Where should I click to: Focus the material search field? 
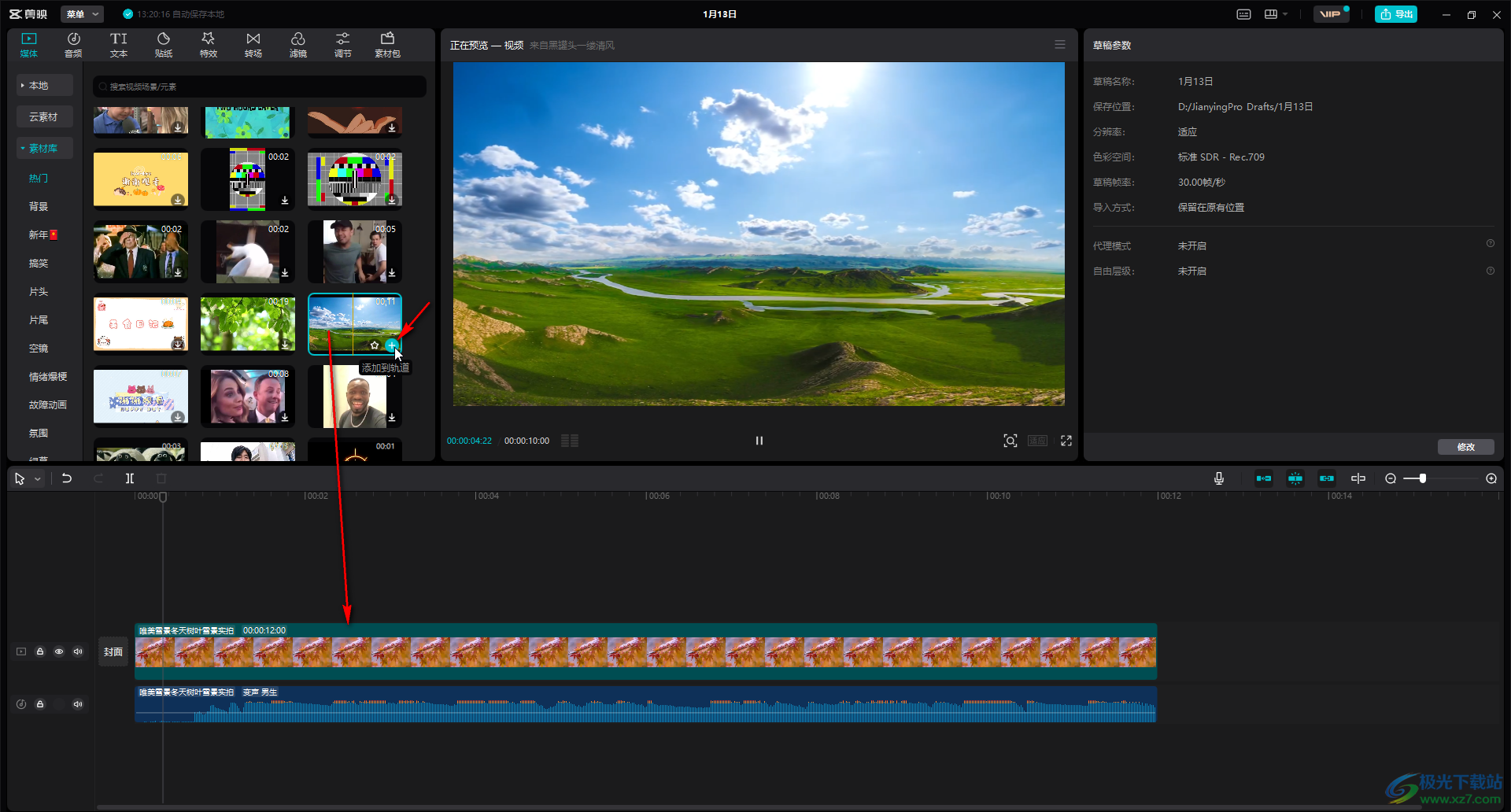260,87
